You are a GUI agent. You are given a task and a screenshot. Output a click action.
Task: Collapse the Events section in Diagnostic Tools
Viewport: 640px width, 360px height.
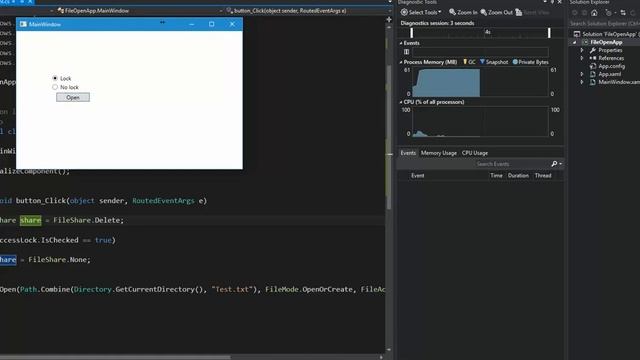click(401, 43)
